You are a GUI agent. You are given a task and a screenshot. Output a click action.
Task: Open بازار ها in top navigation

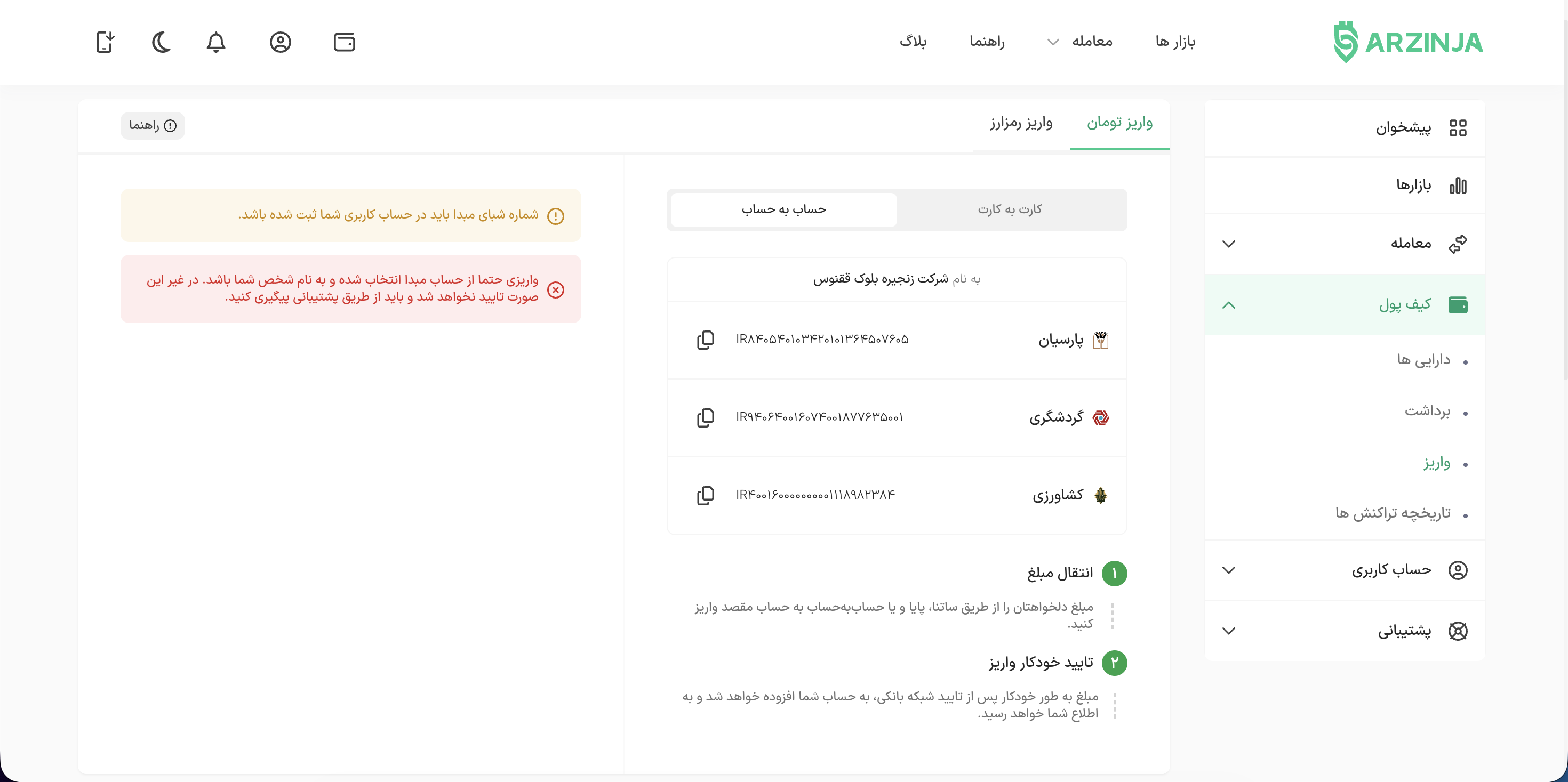(x=1175, y=42)
